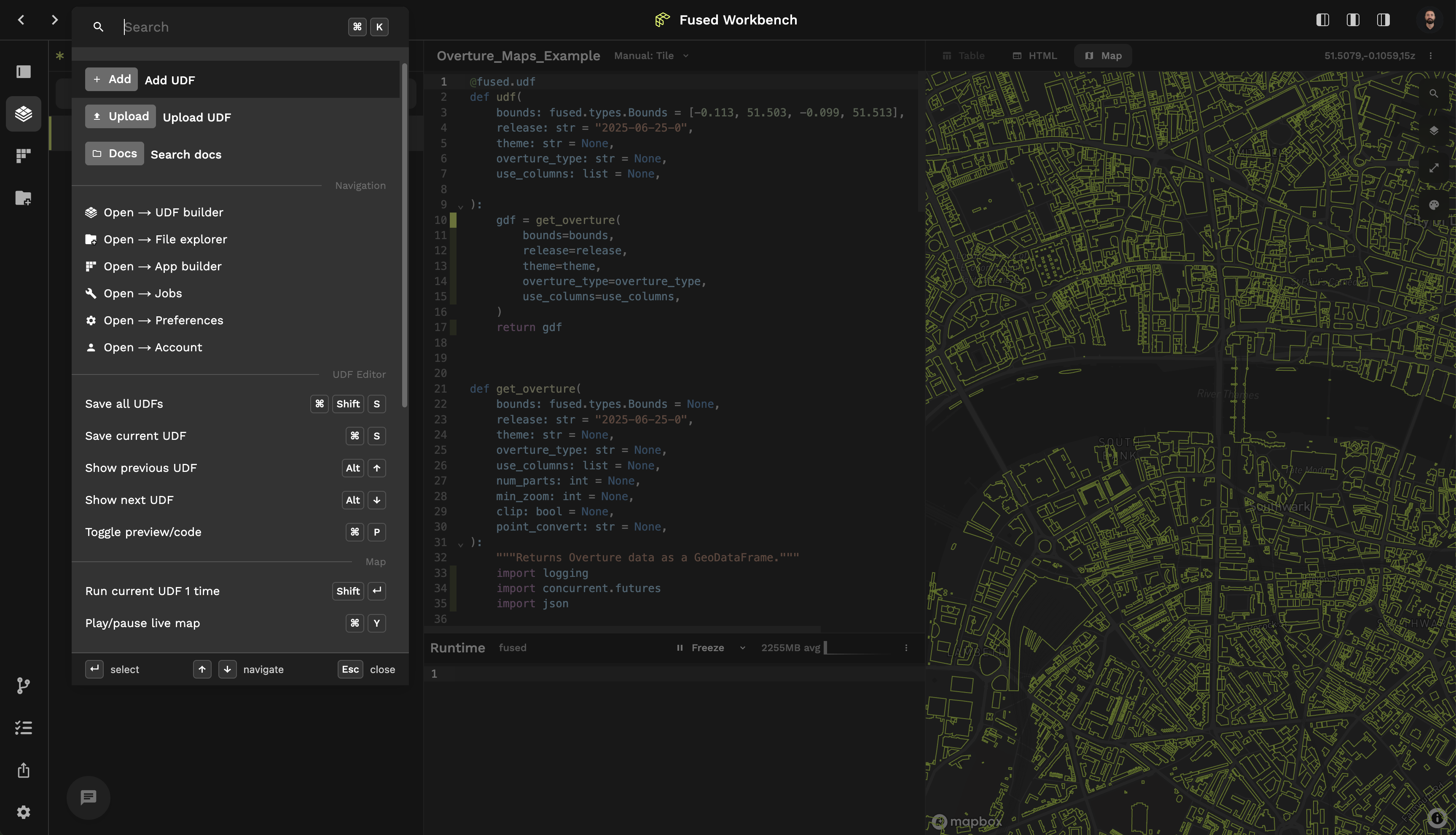The height and width of the screenshot is (835, 1456).
Task: Select Open → Account command
Action: click(236, 347)
